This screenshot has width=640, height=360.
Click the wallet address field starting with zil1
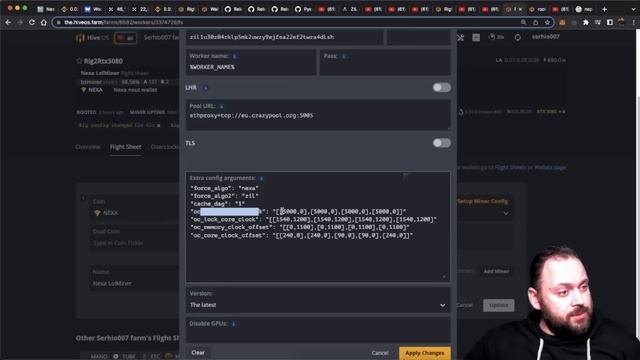point(284,37)
